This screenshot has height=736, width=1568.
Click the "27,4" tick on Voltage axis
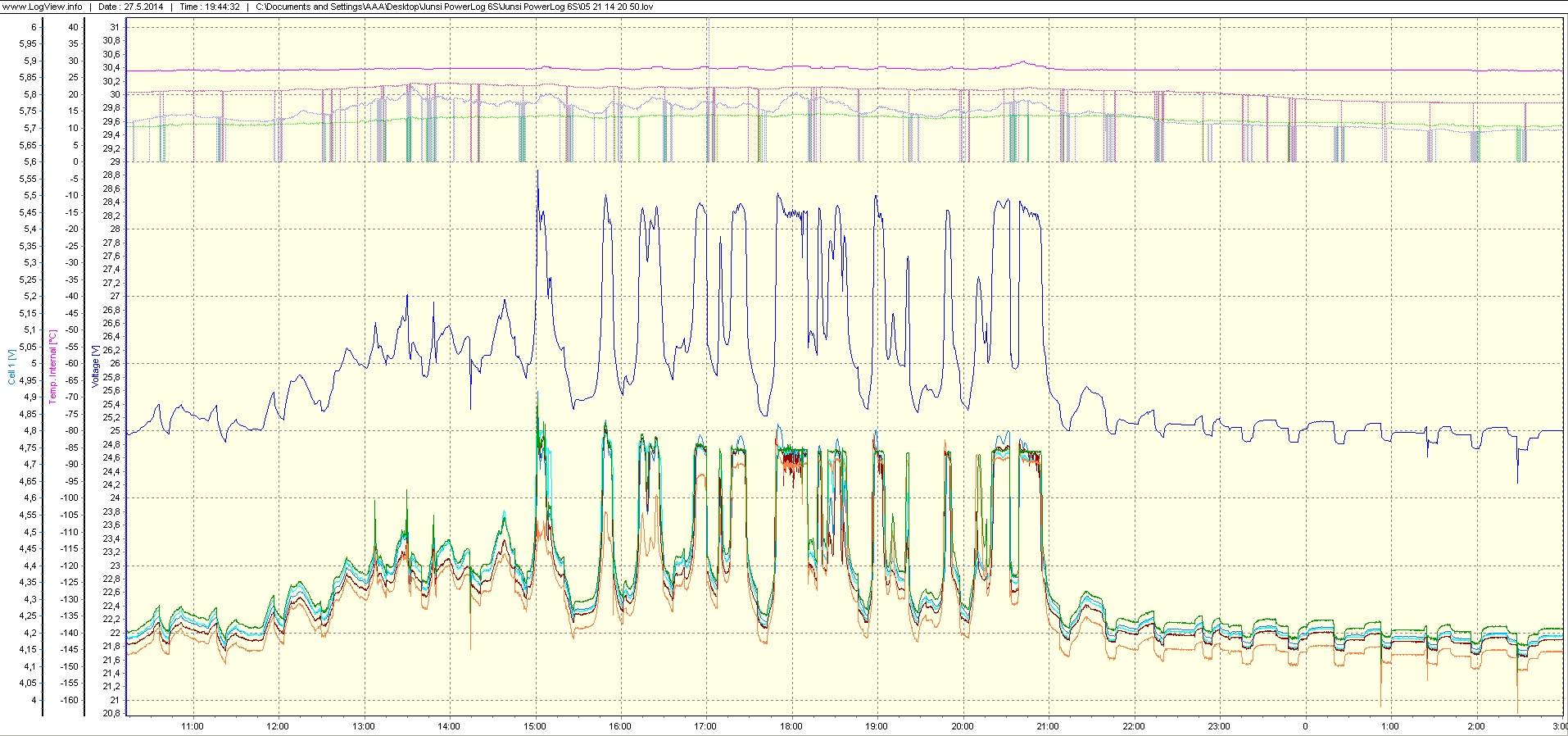(x=112, y=269)
